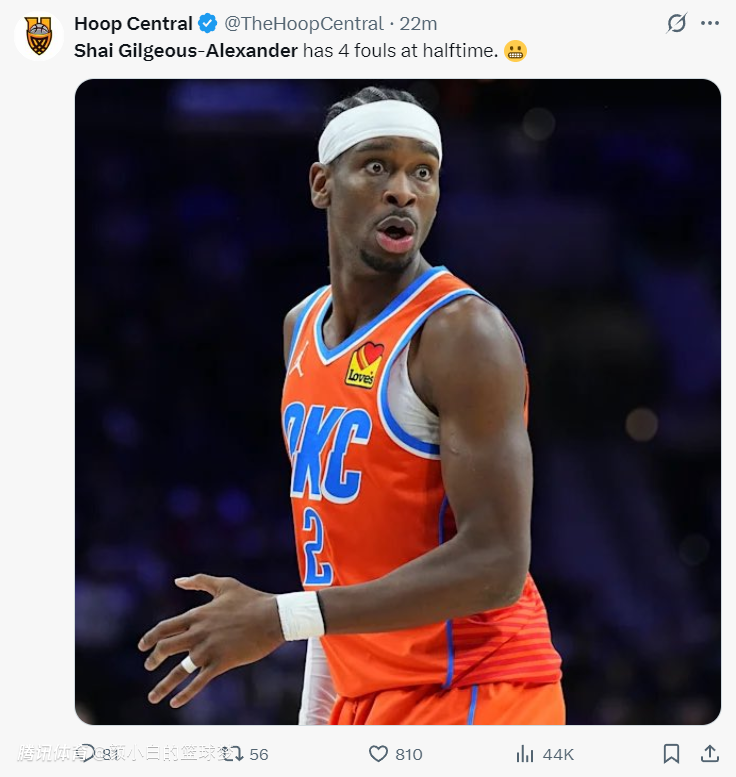The width and height of the screenshot is (736, 777).
Task: Click the grimacing emoji in tweet text
Action: click(x=516, y=50)
